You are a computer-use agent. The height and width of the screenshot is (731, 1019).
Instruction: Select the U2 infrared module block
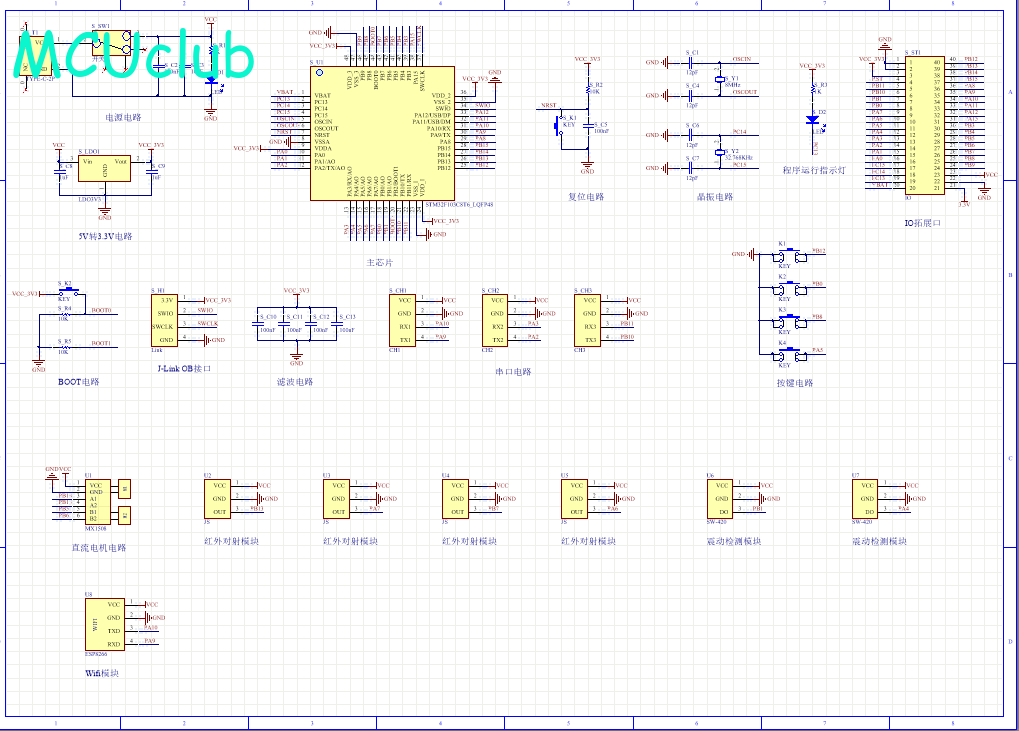point(217,499)
